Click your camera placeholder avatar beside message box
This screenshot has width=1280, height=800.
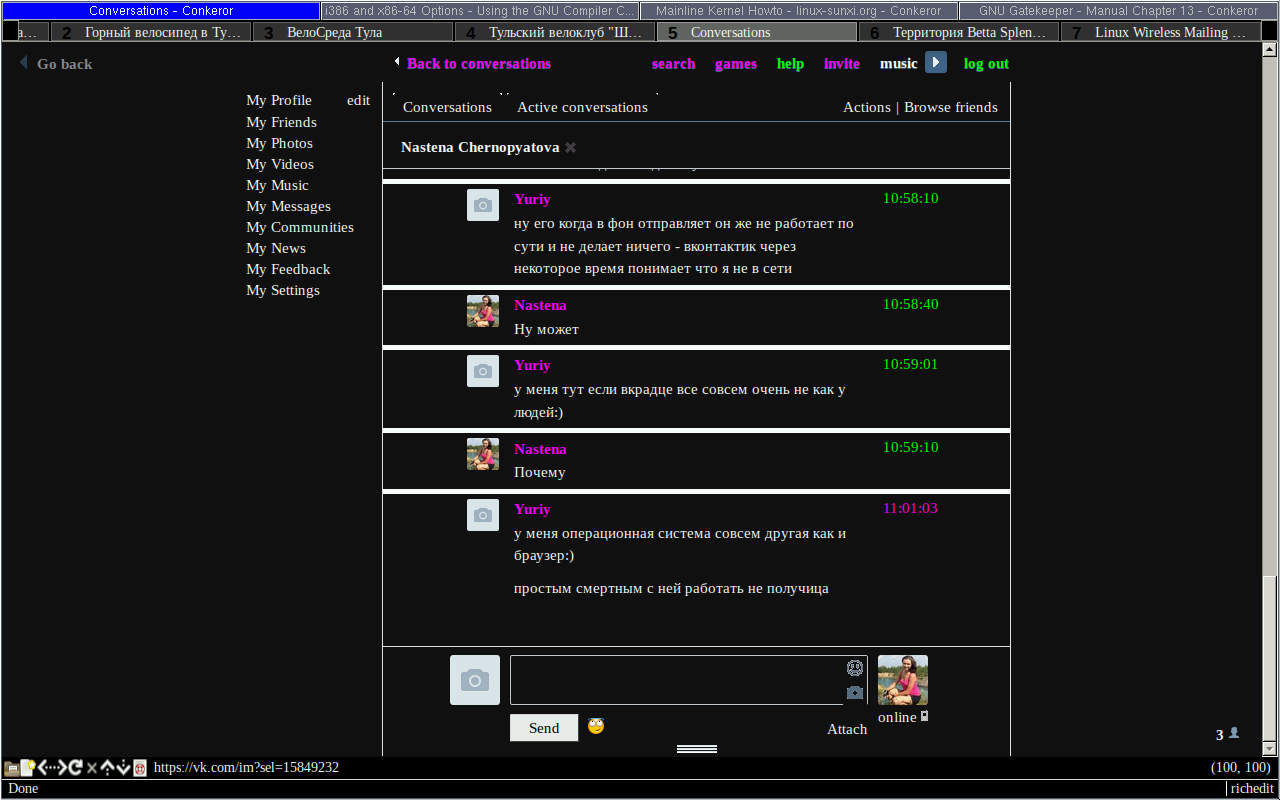[475, 680]
